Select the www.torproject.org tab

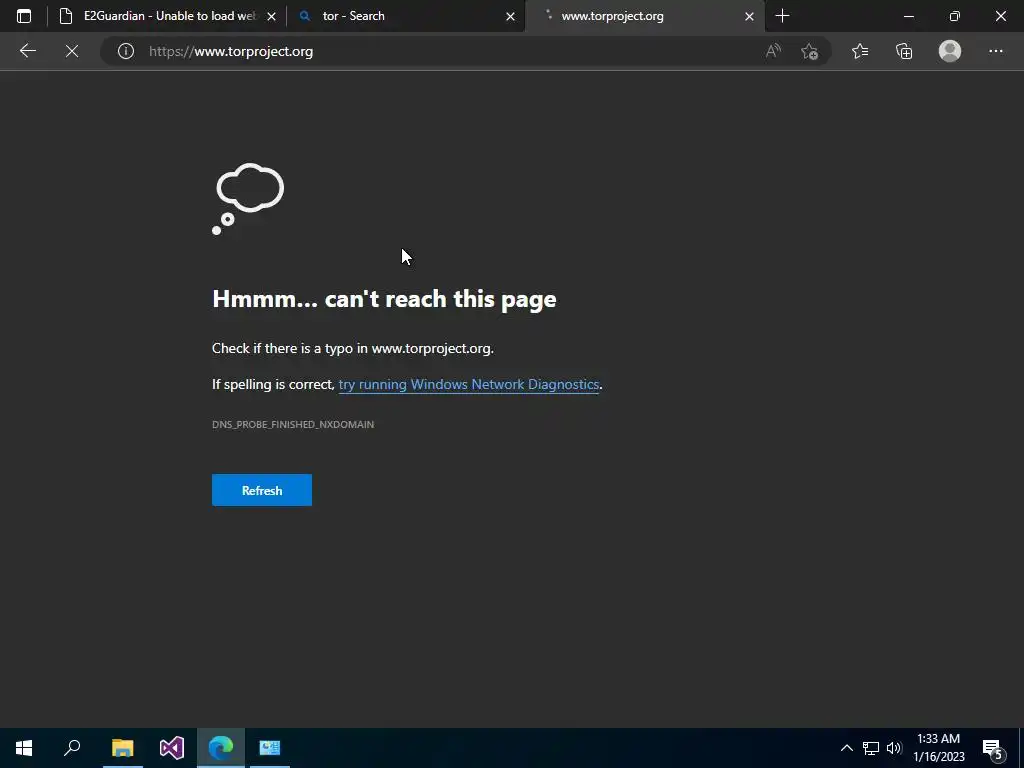coord(645,16)
